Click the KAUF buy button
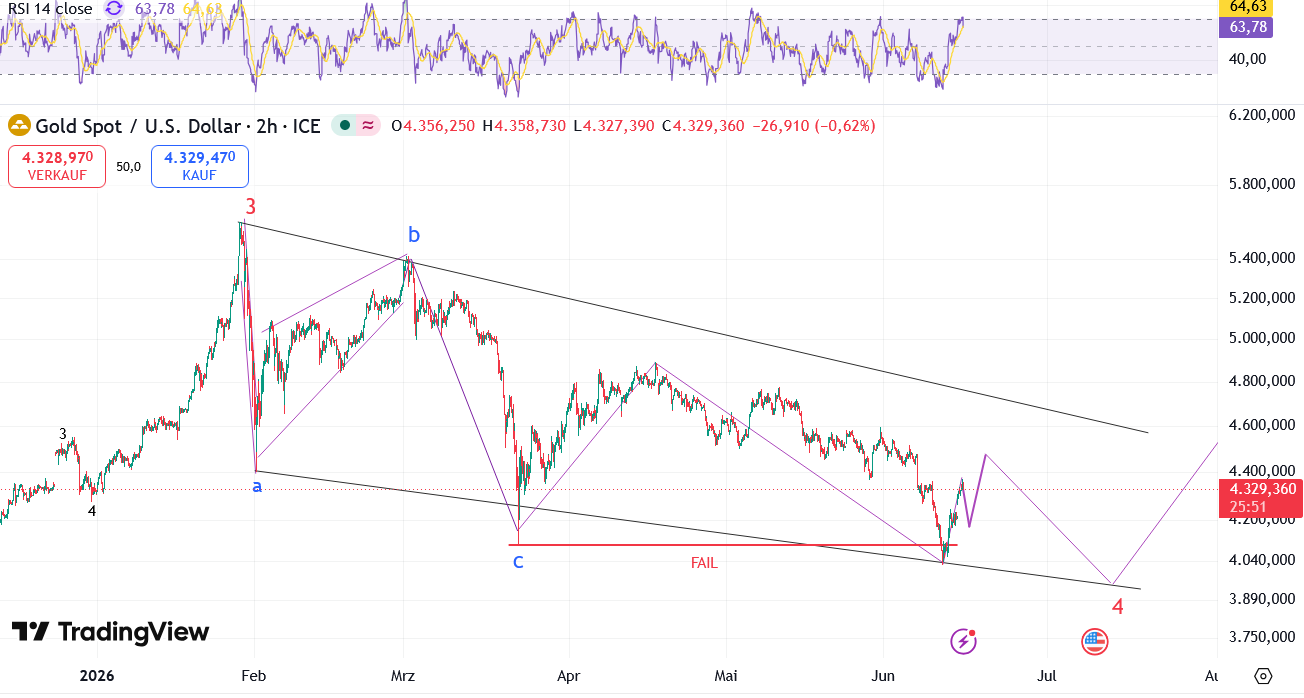This screenshot has width=1304, height=698. pos(200,166)
